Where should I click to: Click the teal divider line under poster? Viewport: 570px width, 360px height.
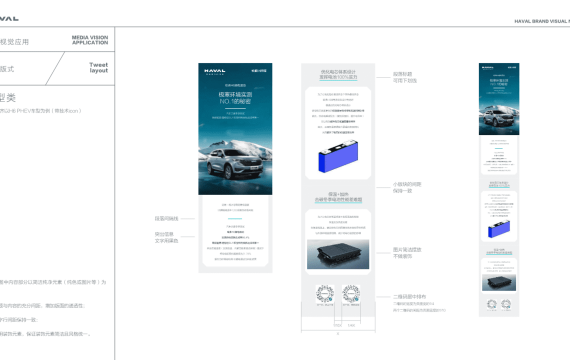click(x=235, y=219)
